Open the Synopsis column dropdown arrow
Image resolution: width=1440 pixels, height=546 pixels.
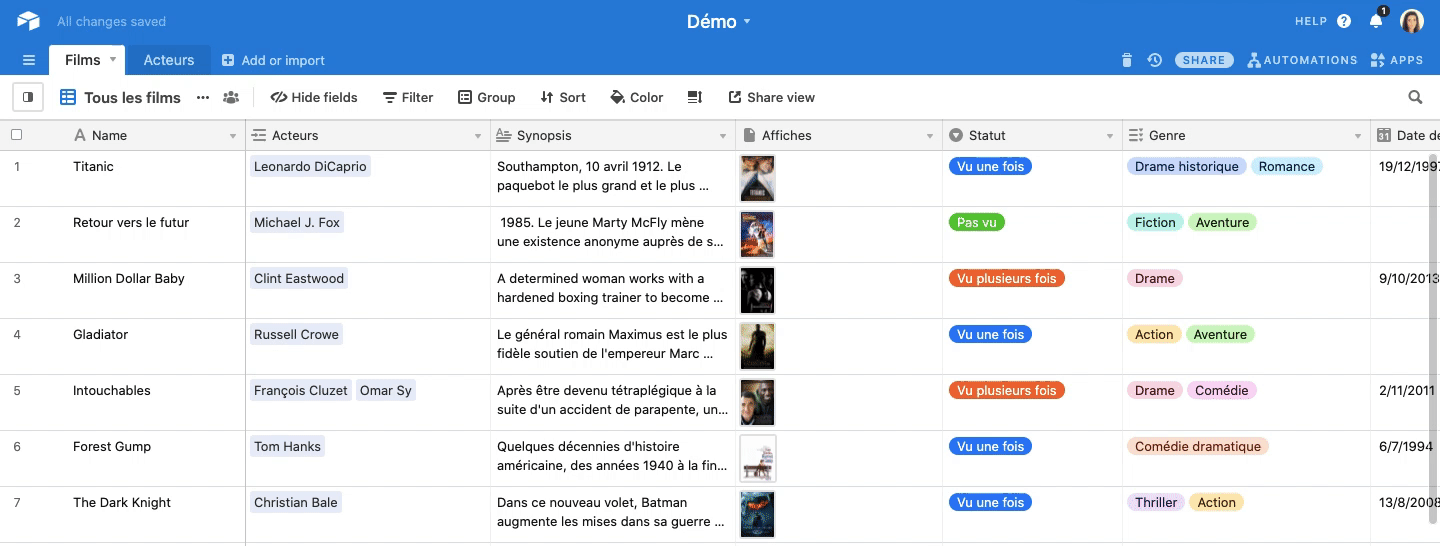[x=723, y=136]
